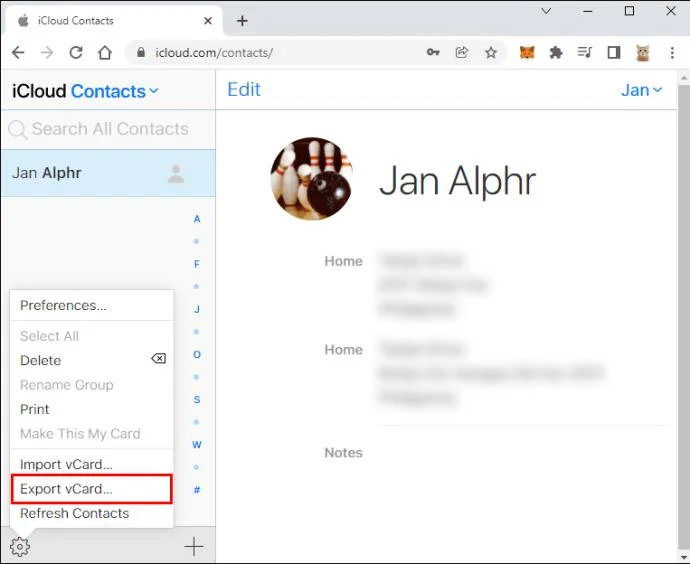Open the Jan account dropdown
The height and width of the screenshot is (564, 690).
(642, 90)
